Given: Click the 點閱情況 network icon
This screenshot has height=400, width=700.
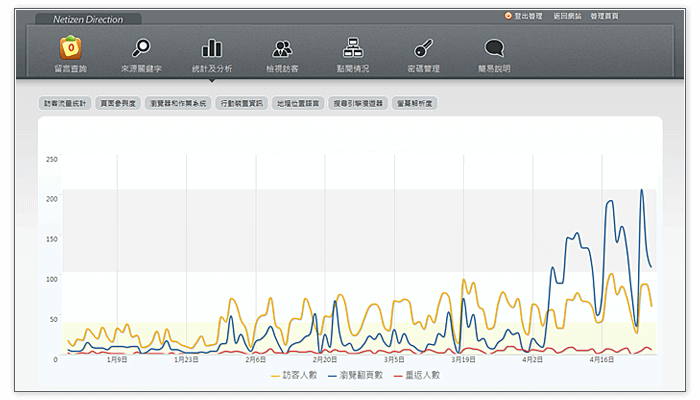Looking at the screenshot, I should pyautogui.click(x=353, y=48).
